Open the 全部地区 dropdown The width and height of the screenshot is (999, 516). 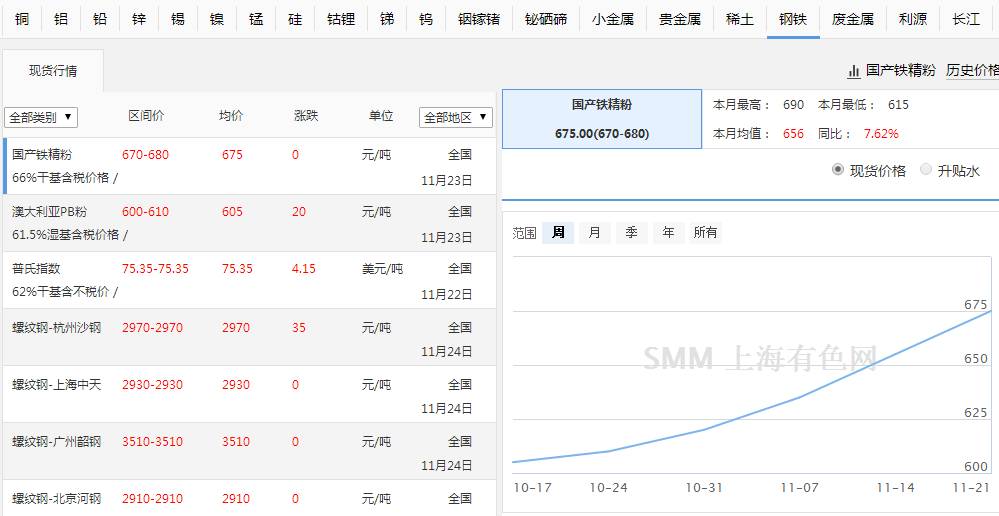(x=456, y=117)
